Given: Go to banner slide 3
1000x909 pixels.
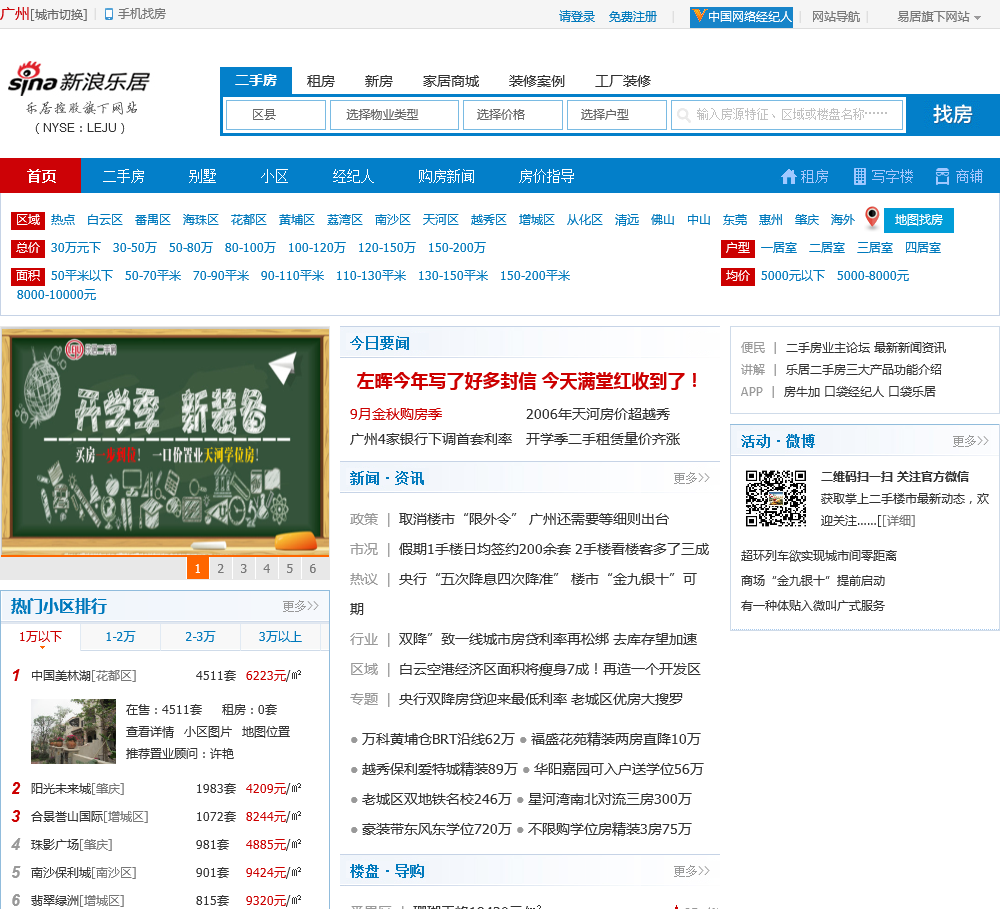Looking at the screenshot, I should click(x=244, y=568).
